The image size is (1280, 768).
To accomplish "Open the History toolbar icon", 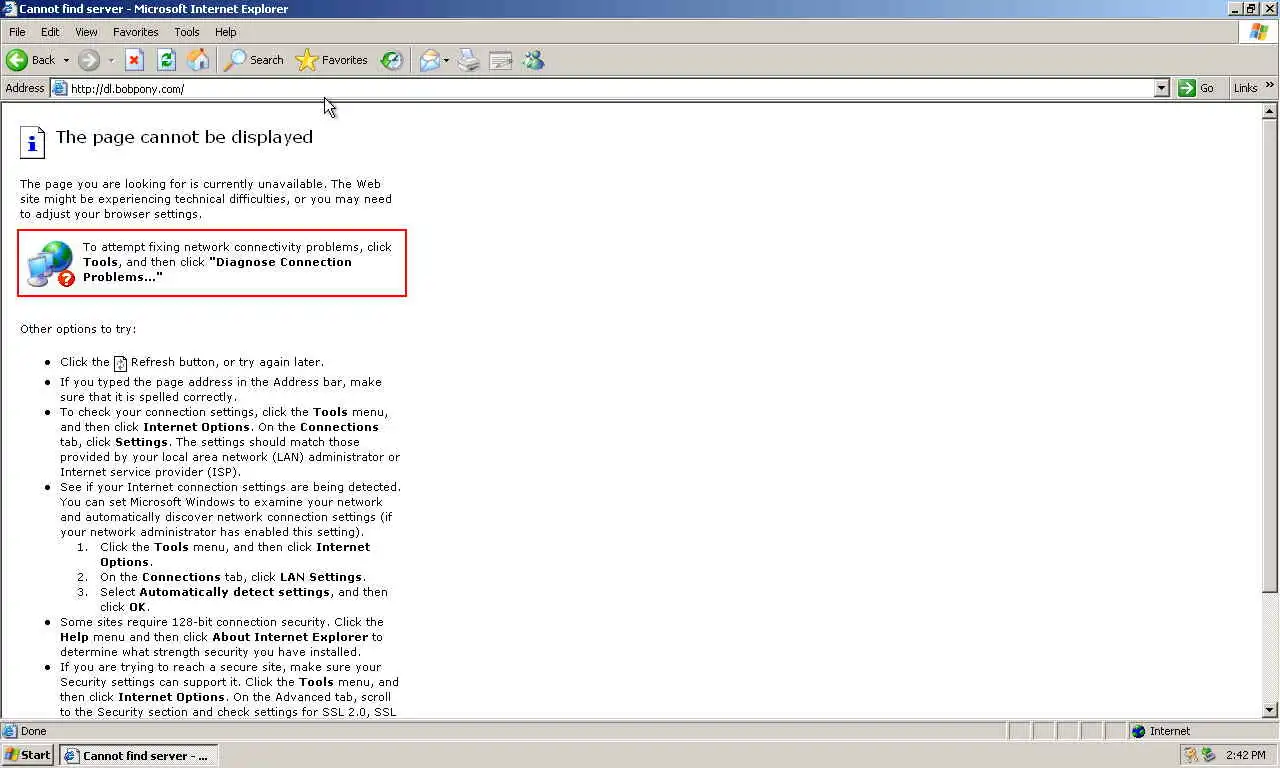I will tap(392, 60).
